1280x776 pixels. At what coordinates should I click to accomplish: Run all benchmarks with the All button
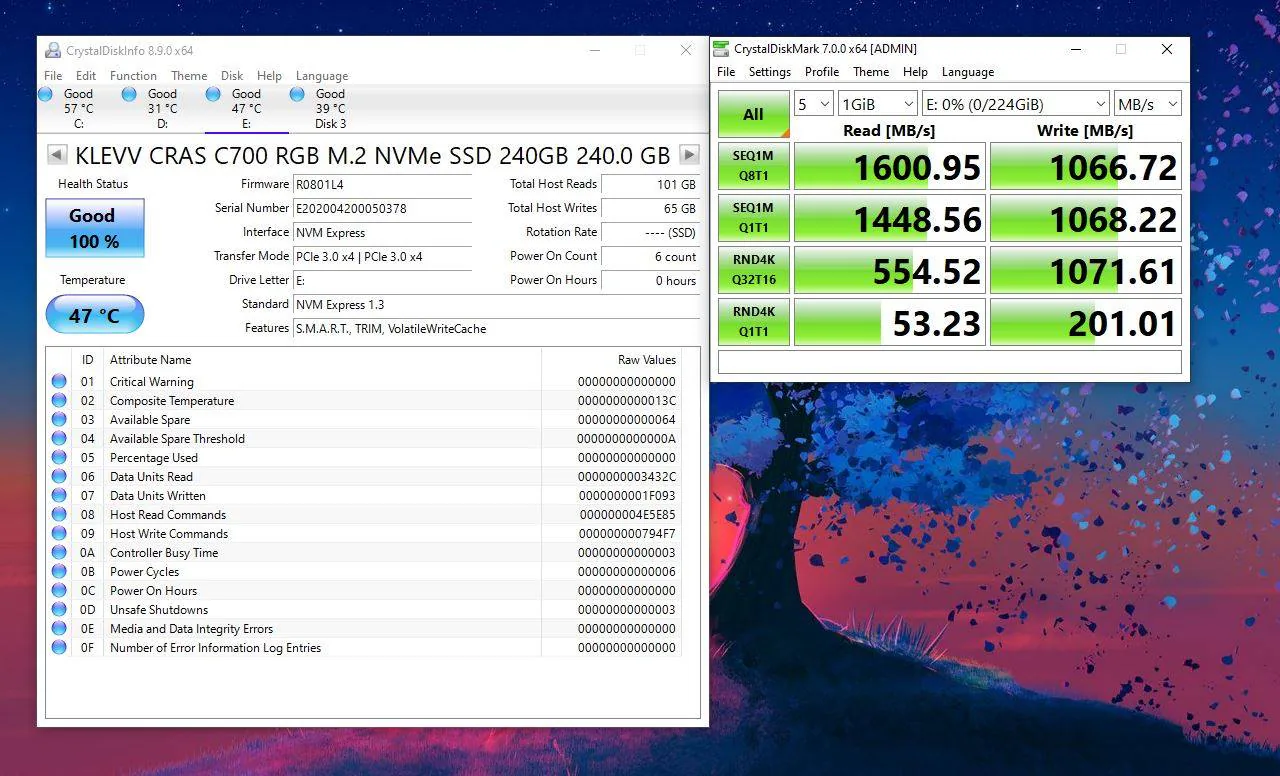(x=754, y=114)
